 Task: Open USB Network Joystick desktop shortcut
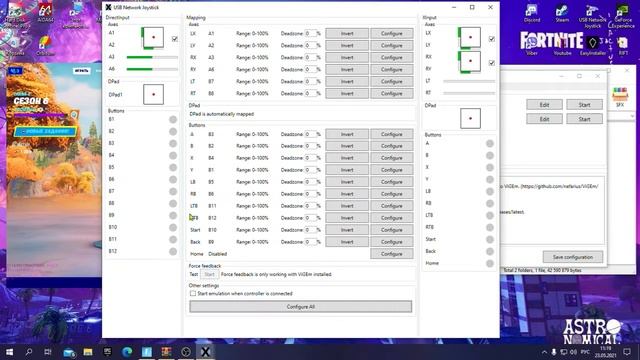click(x=592, y=16)
